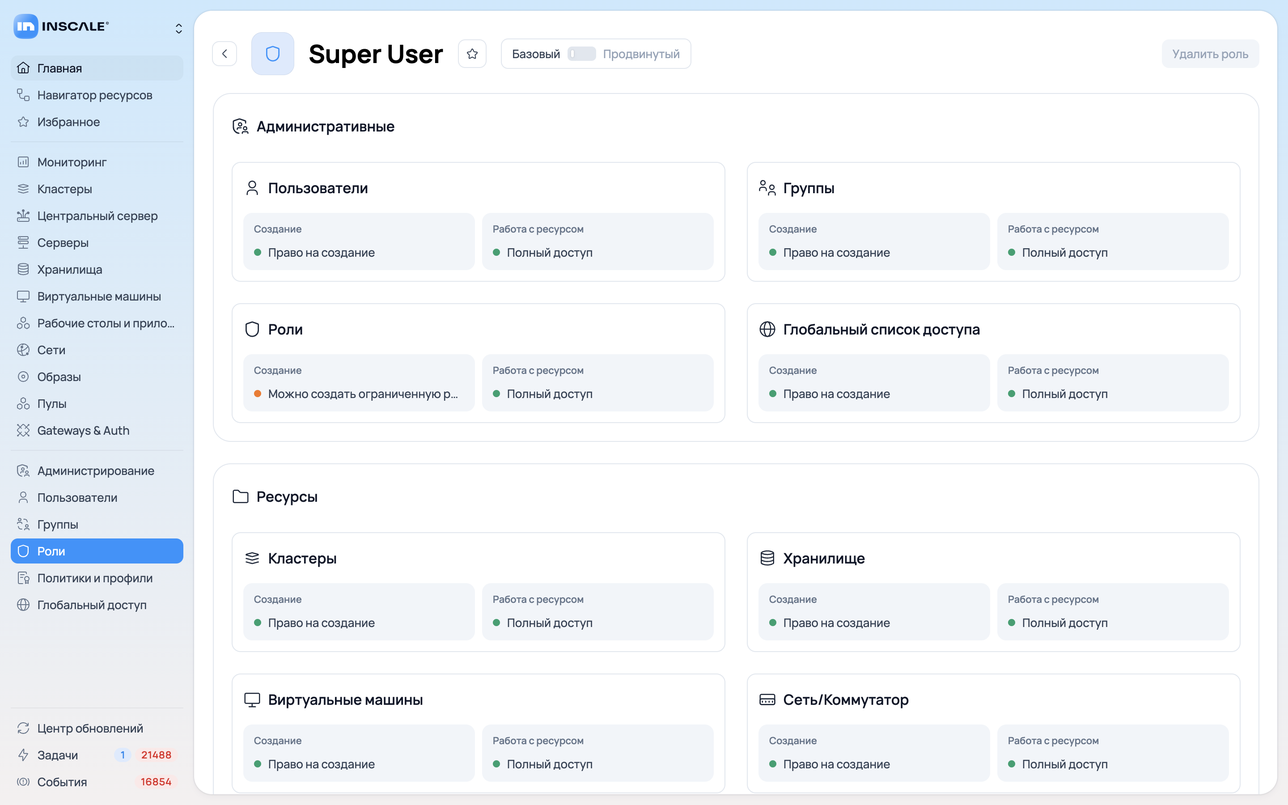Open the Inscale workspace switcher chevron
This screenshot has height=805, width=1288.
(179, 28)
